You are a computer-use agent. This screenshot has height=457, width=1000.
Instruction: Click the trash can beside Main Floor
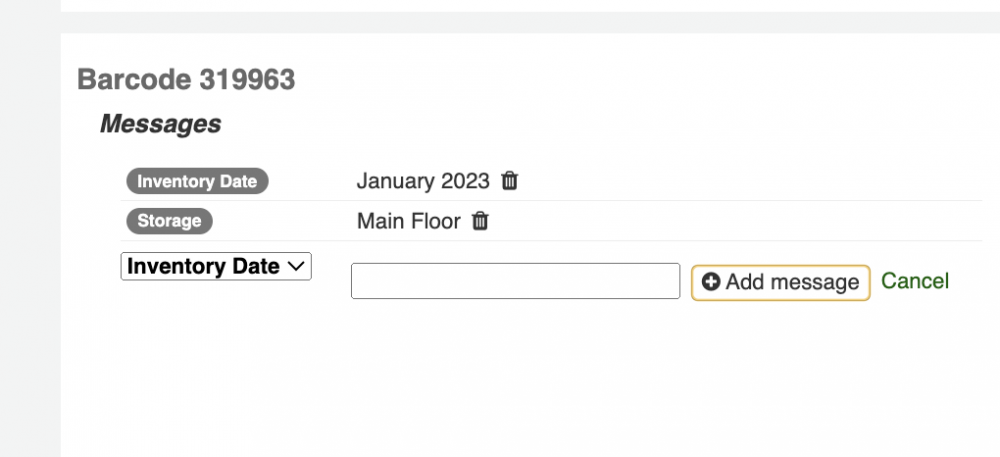click(x=480, y=221)
